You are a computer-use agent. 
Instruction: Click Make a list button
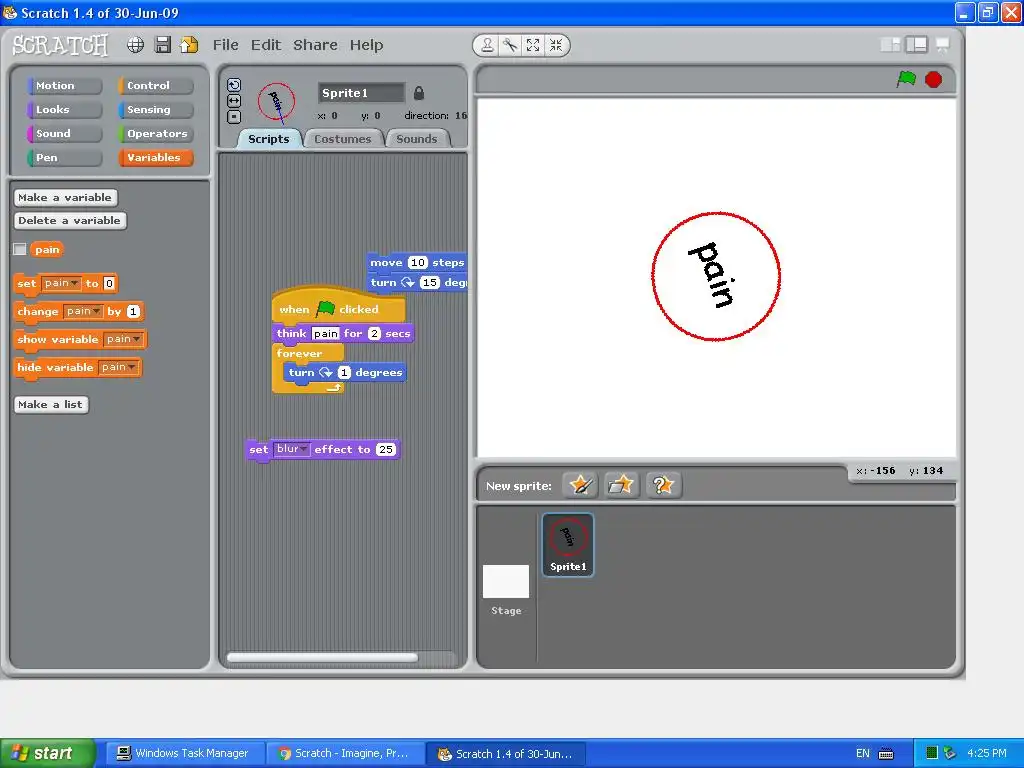[51, 405]
